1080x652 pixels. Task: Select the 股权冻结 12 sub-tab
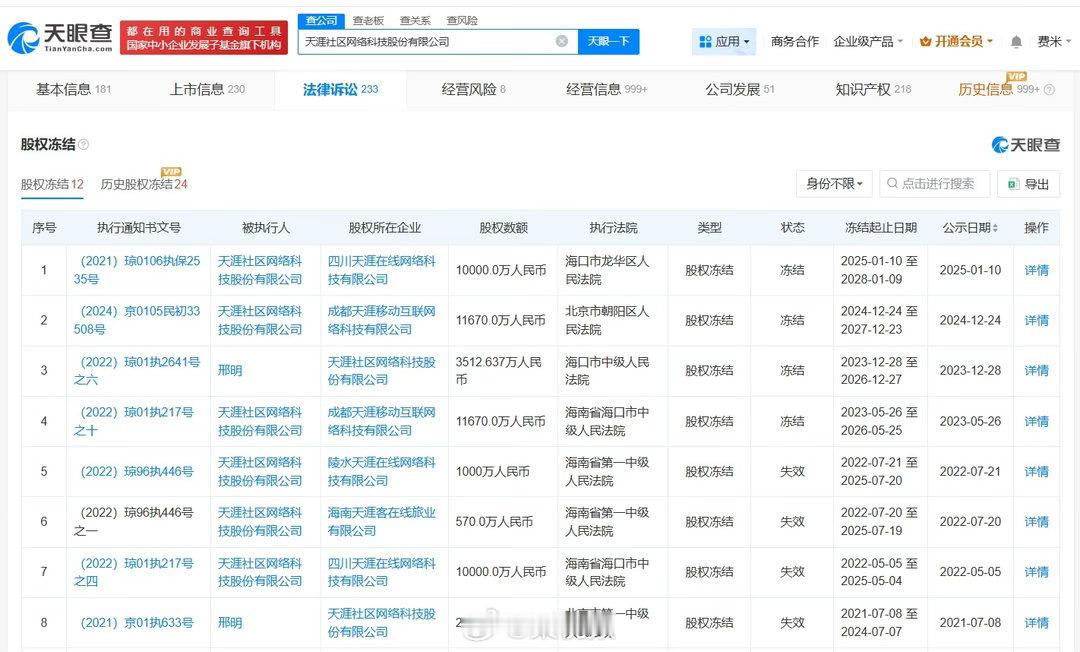[x=52, y=185]
